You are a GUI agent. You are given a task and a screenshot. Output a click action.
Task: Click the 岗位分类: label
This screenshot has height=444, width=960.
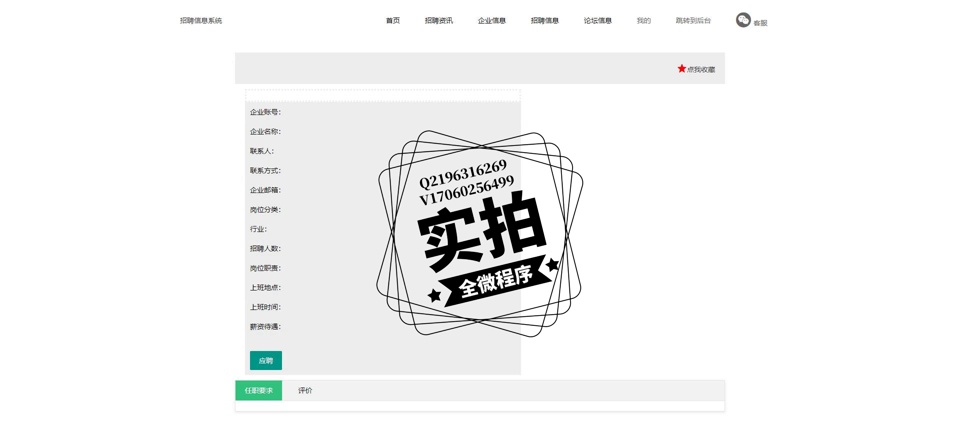[265, 210]
